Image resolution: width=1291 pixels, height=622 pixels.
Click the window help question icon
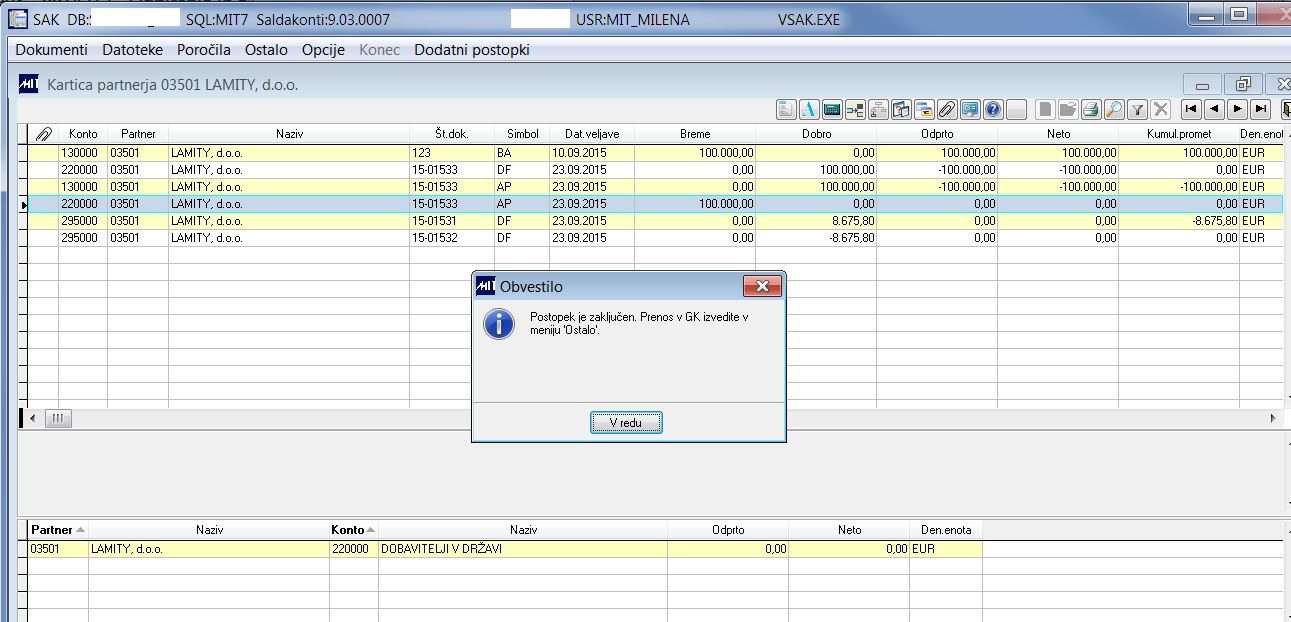pos(901,109)
